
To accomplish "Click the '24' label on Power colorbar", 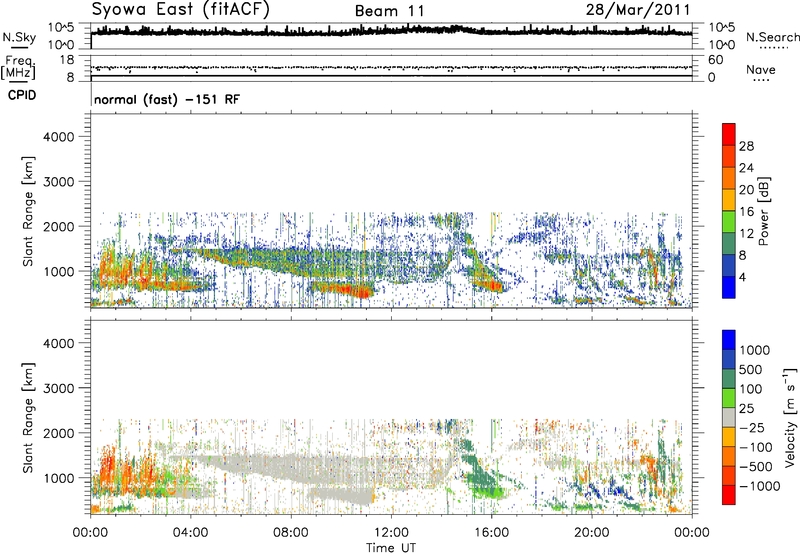I will (746, 168).
